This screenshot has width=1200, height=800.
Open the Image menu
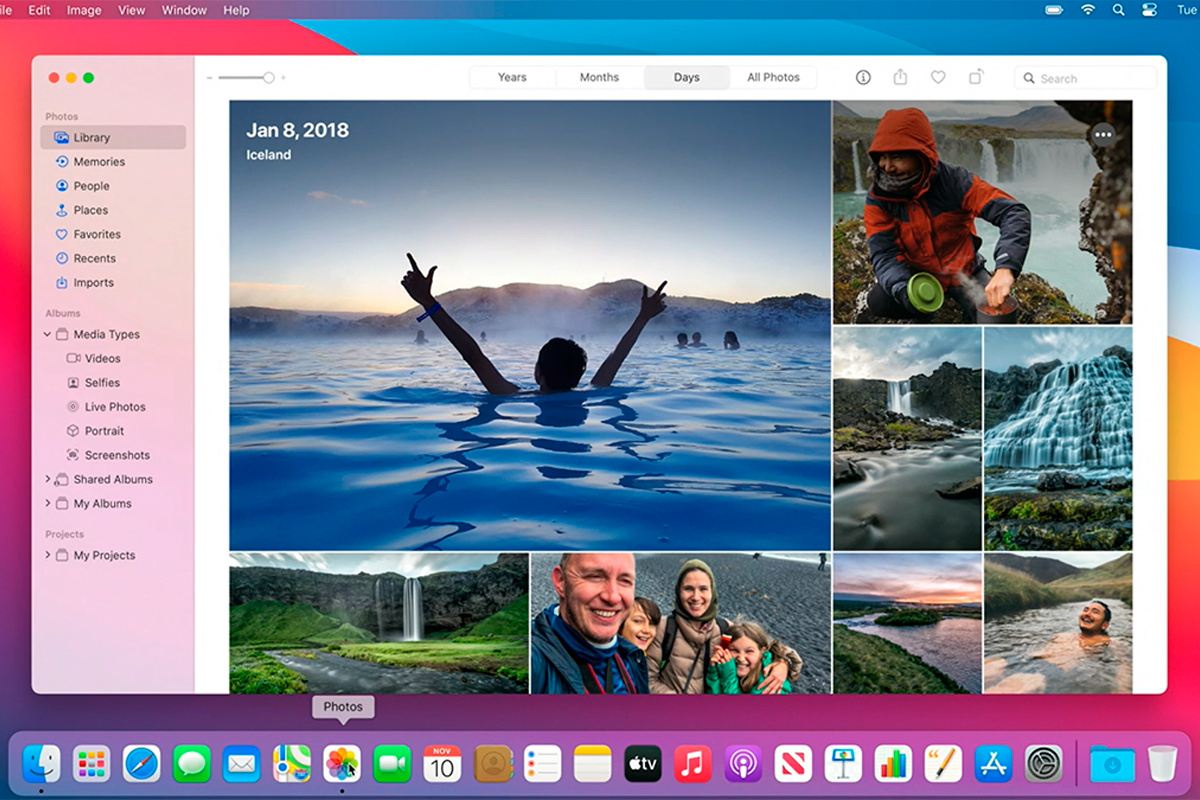(x=84, y=10)
